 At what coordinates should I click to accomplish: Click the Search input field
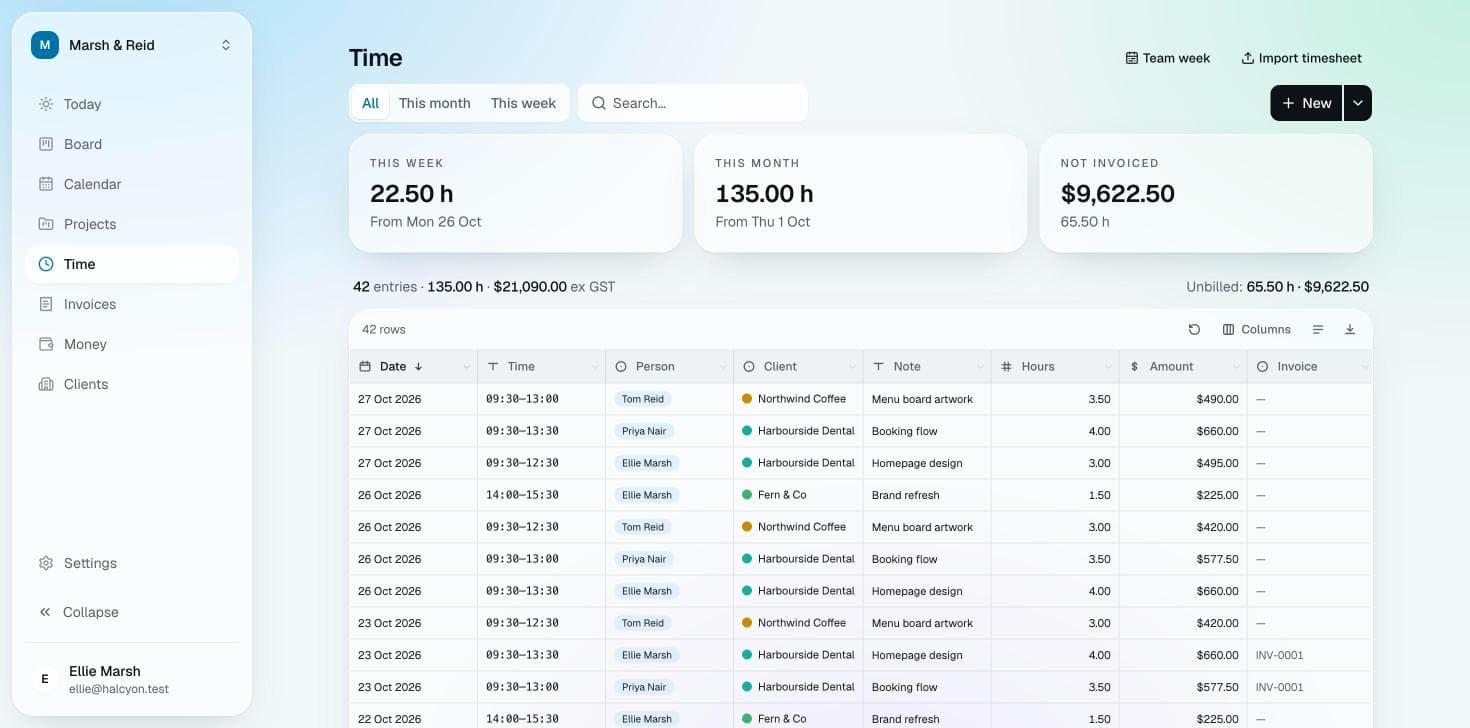pos(692,103)
